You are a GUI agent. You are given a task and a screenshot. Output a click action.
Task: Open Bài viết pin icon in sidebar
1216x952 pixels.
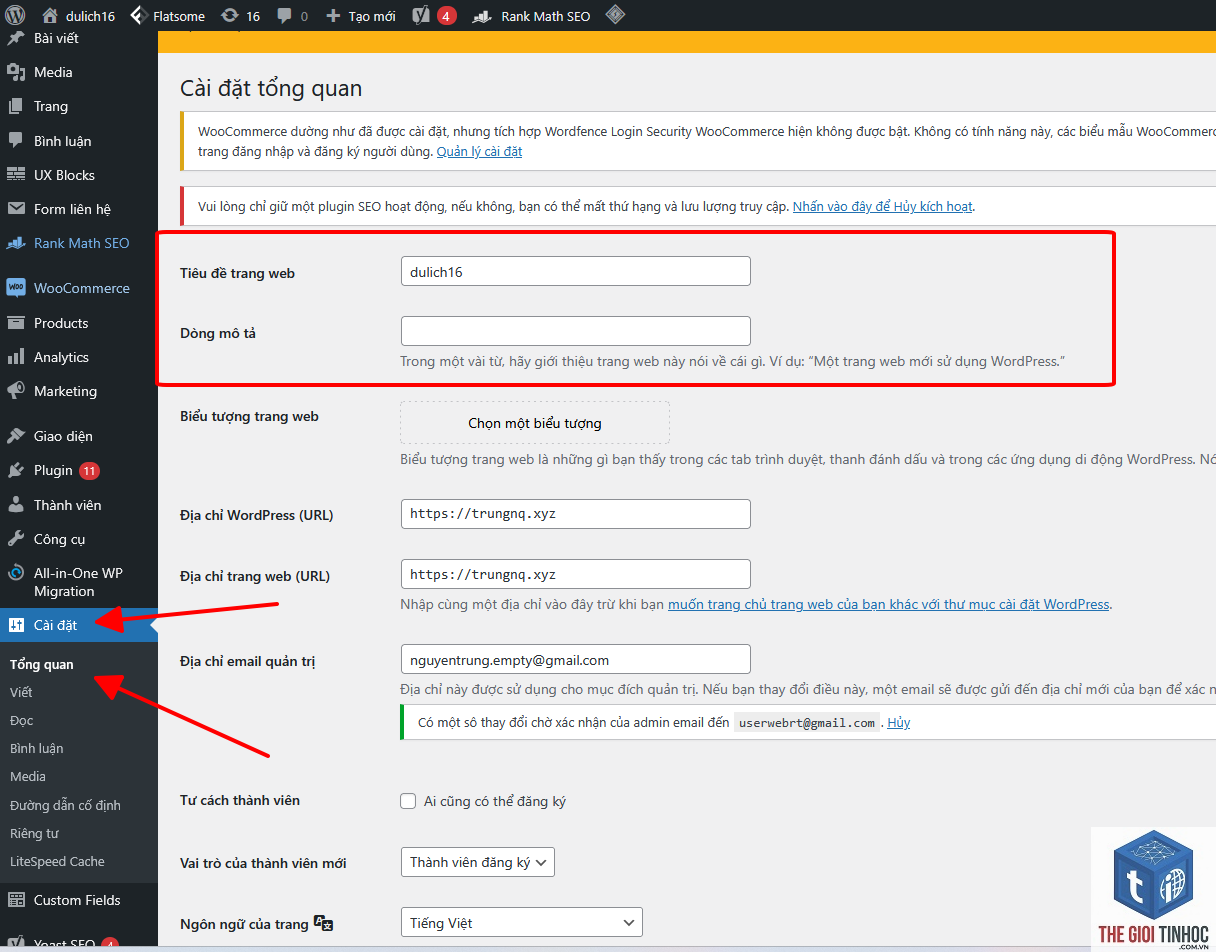(x=15, y=39)
